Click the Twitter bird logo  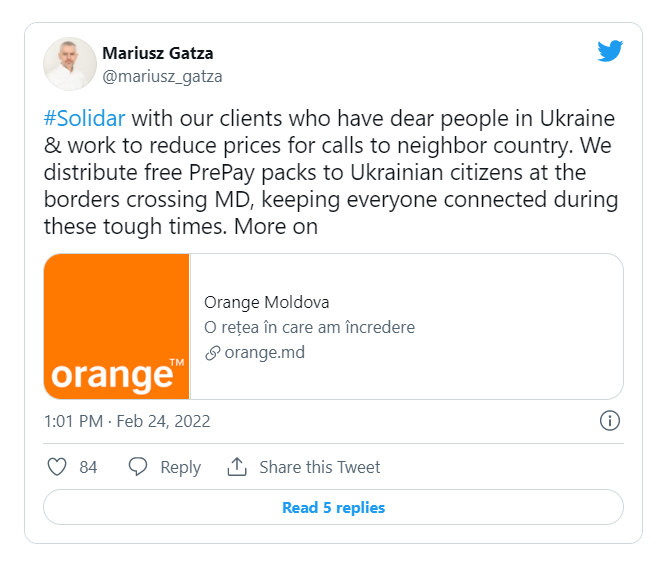(x=610, y=52)
